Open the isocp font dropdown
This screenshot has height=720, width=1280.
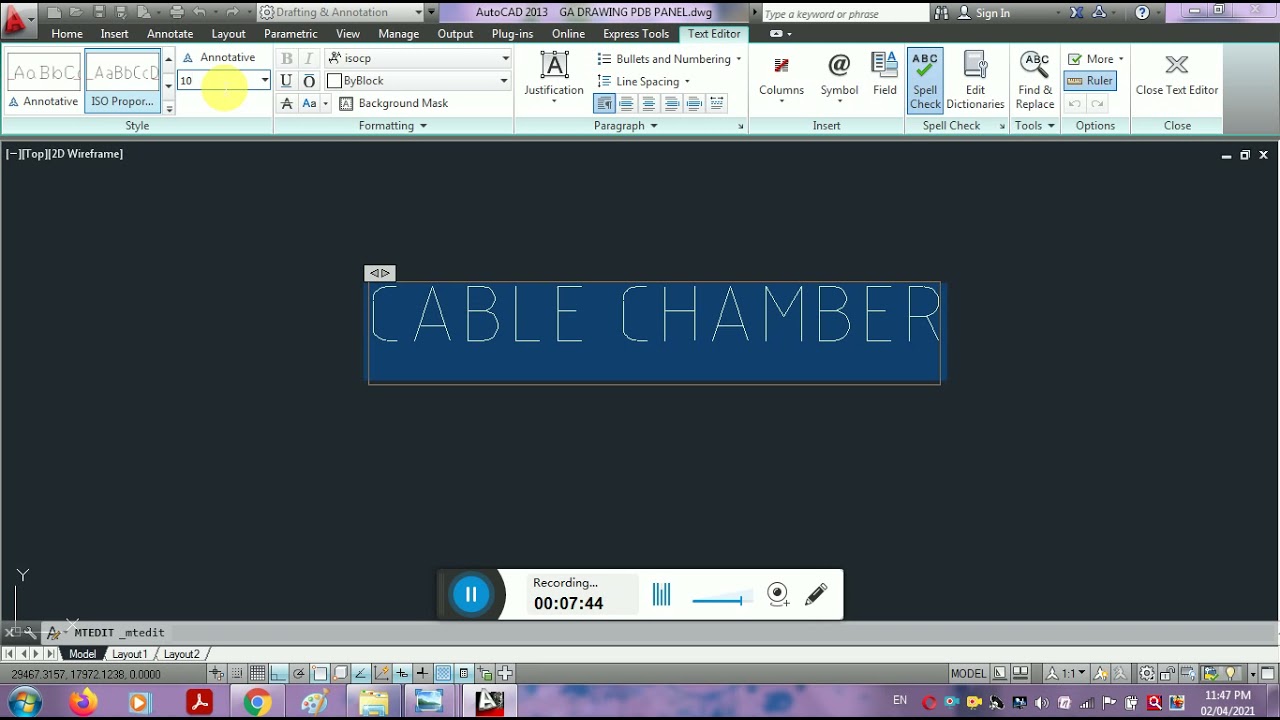tap(418, 58)
